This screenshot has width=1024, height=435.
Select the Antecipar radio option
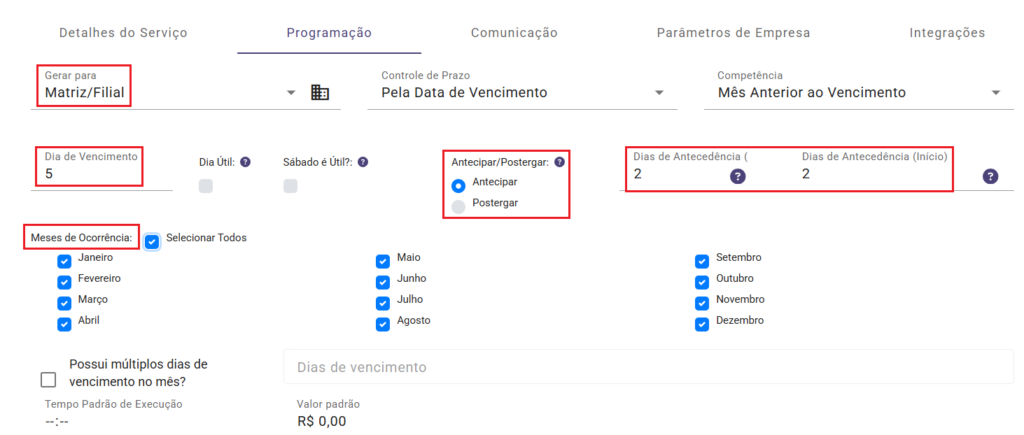click(x=458, y=185)
